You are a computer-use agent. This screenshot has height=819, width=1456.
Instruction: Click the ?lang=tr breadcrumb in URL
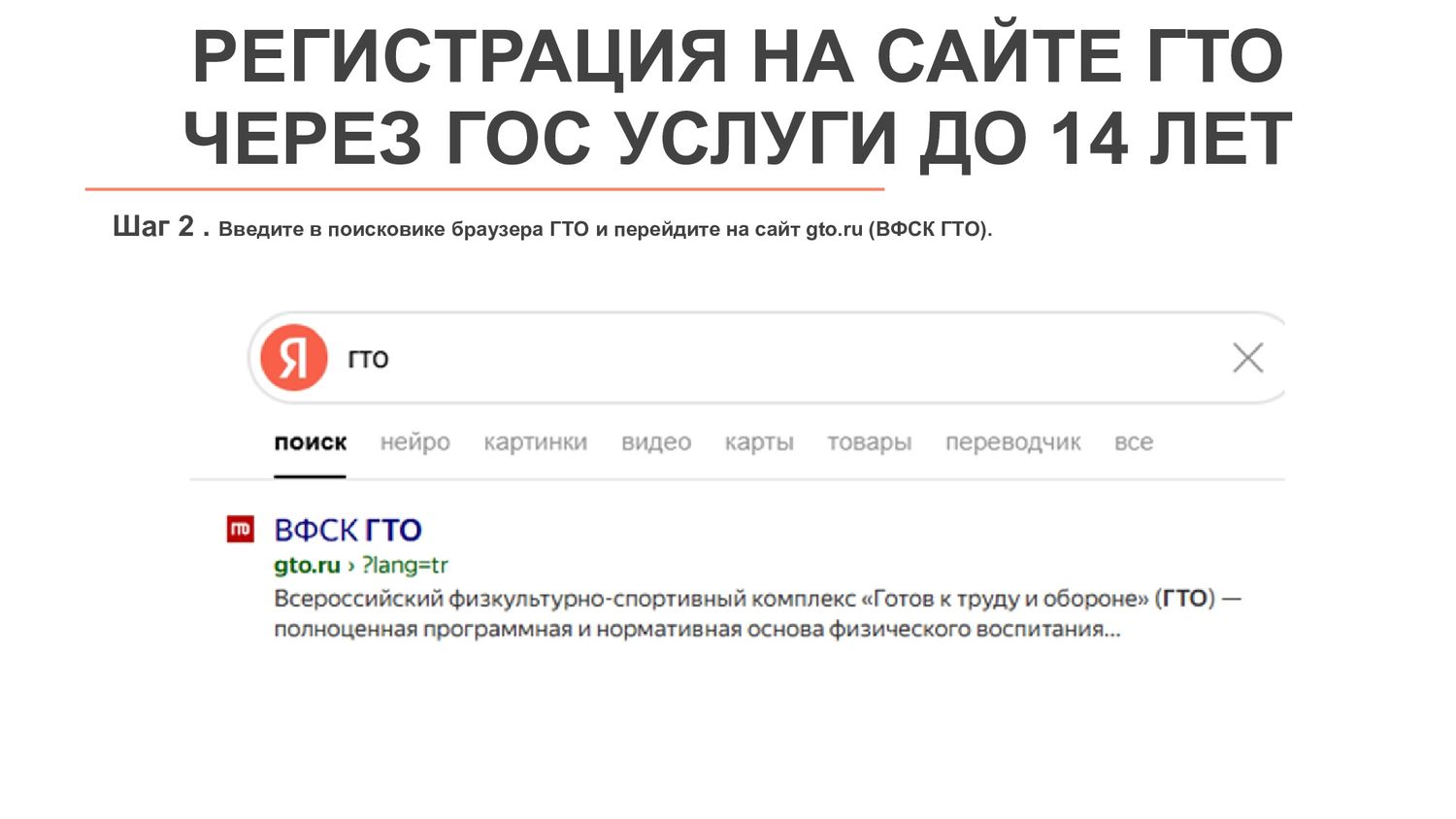tap(405, 565)
